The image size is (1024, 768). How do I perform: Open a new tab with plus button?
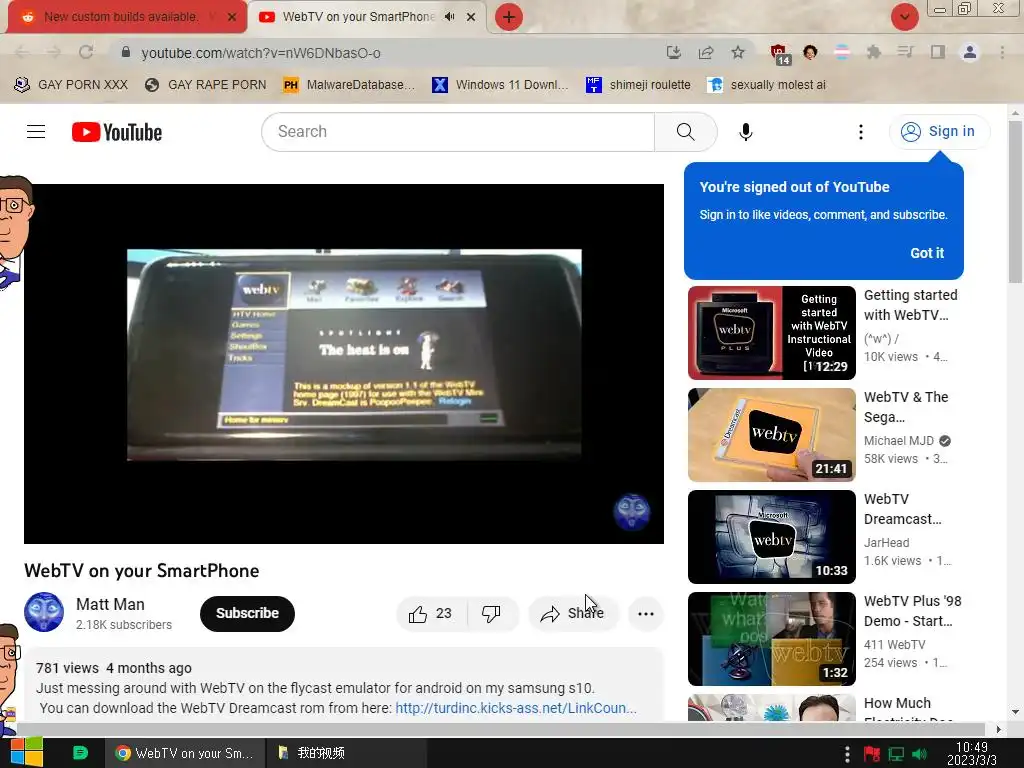point(509,17)
